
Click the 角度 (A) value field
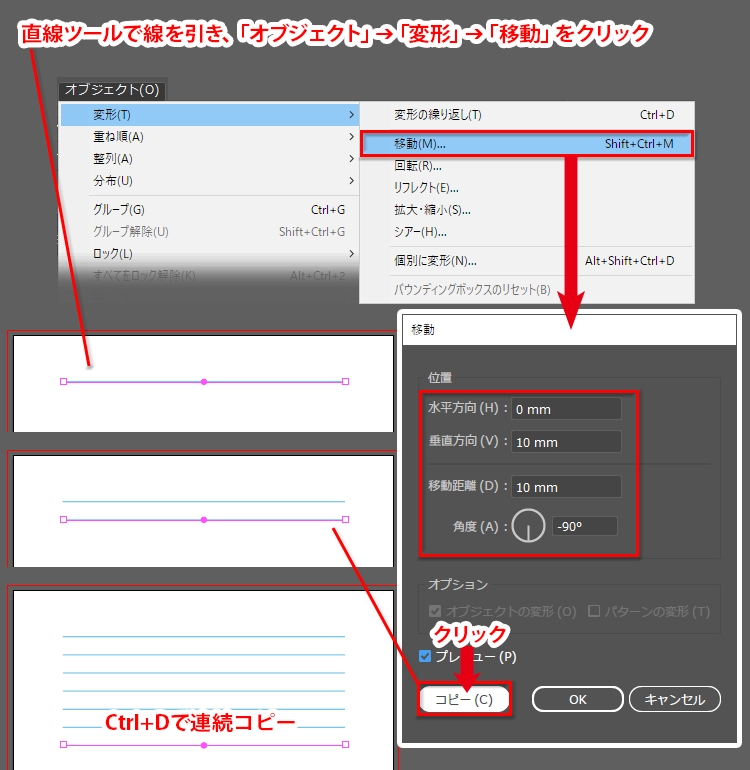click(584, 526)
